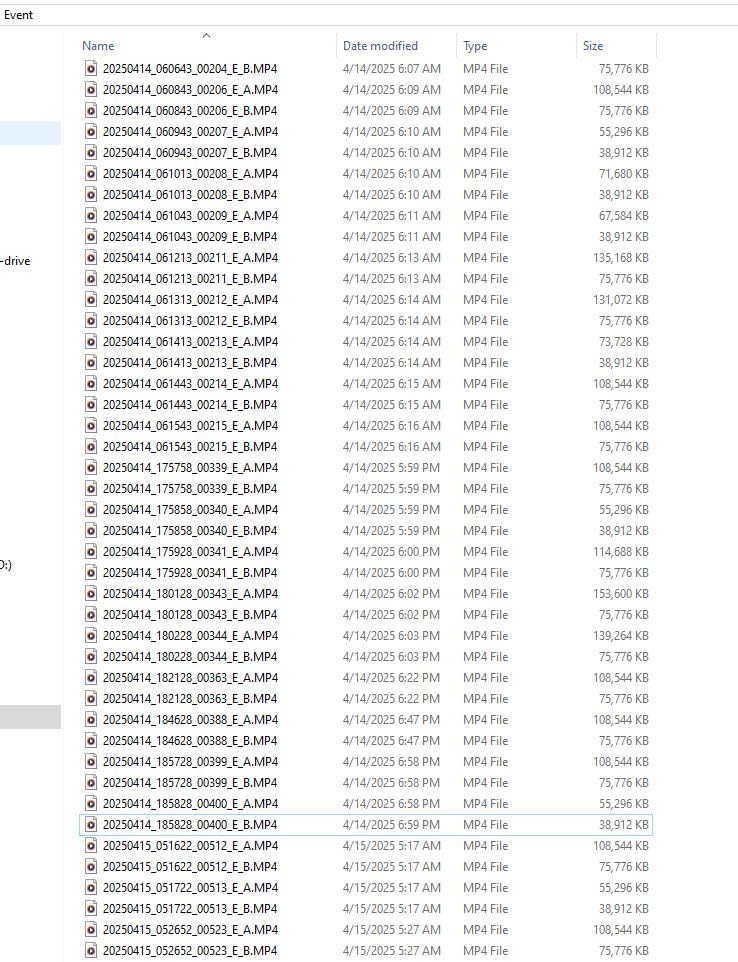Sort files using the Type column header
The image size is (738, 962).
tap(475, 46)
